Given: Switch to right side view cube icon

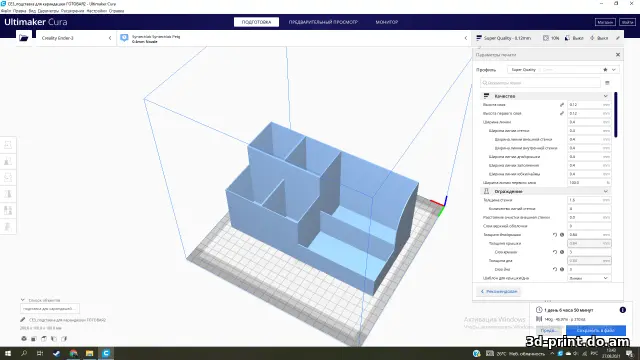Looking at the screenshot, I should (64, 339).
